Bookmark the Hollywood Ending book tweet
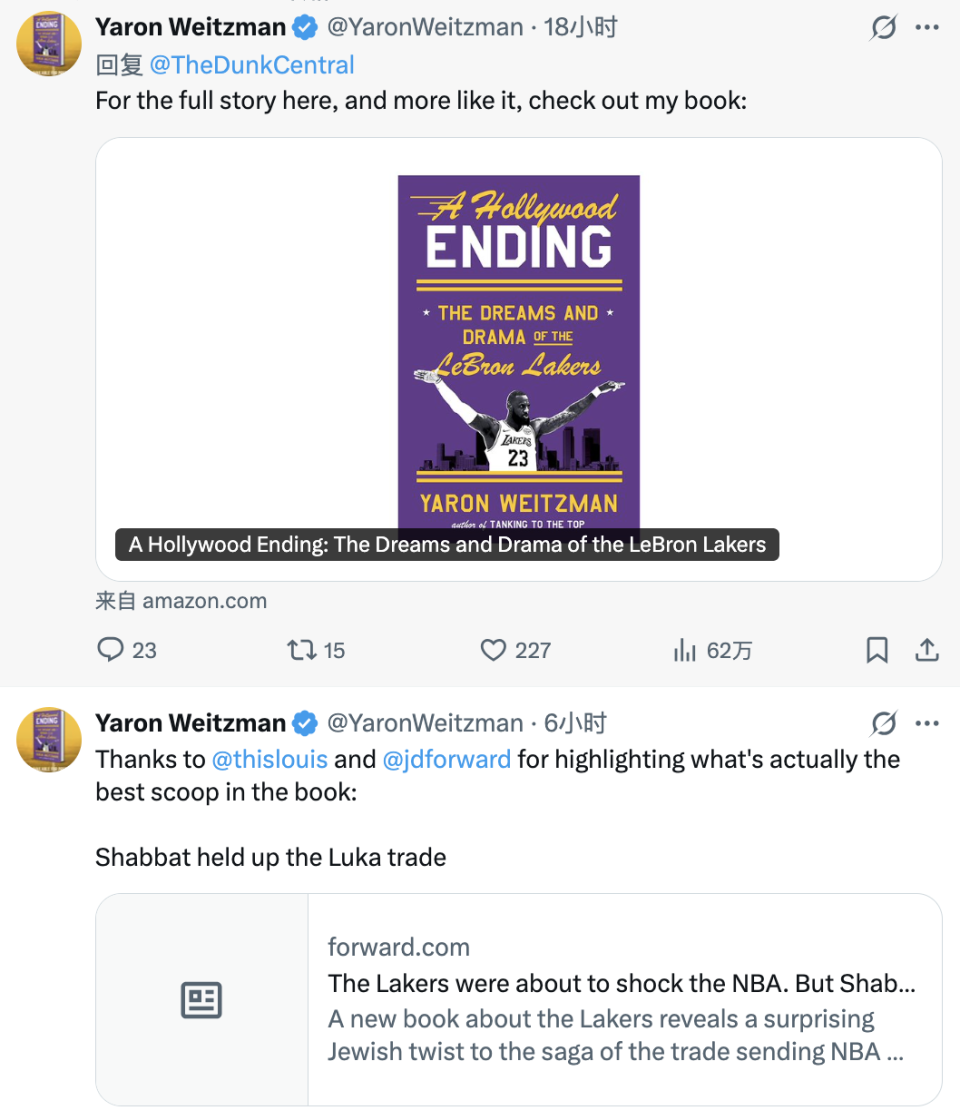 (877, 651)
